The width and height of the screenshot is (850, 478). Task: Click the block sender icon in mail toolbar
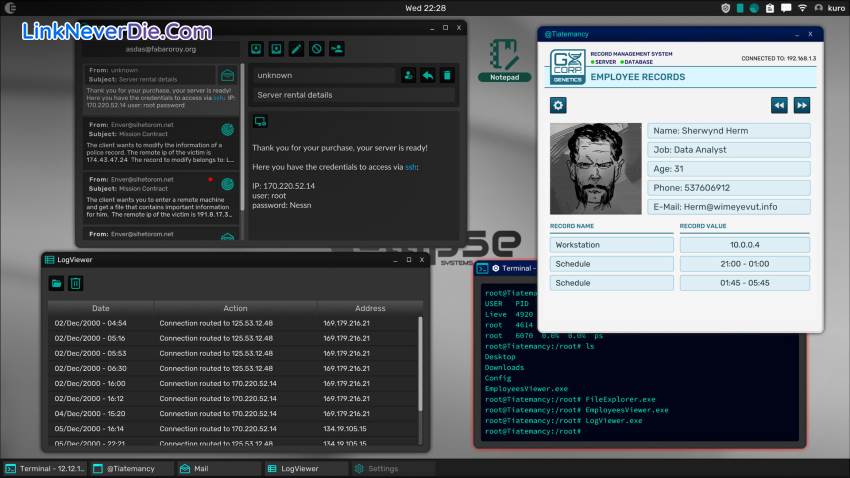316,48
